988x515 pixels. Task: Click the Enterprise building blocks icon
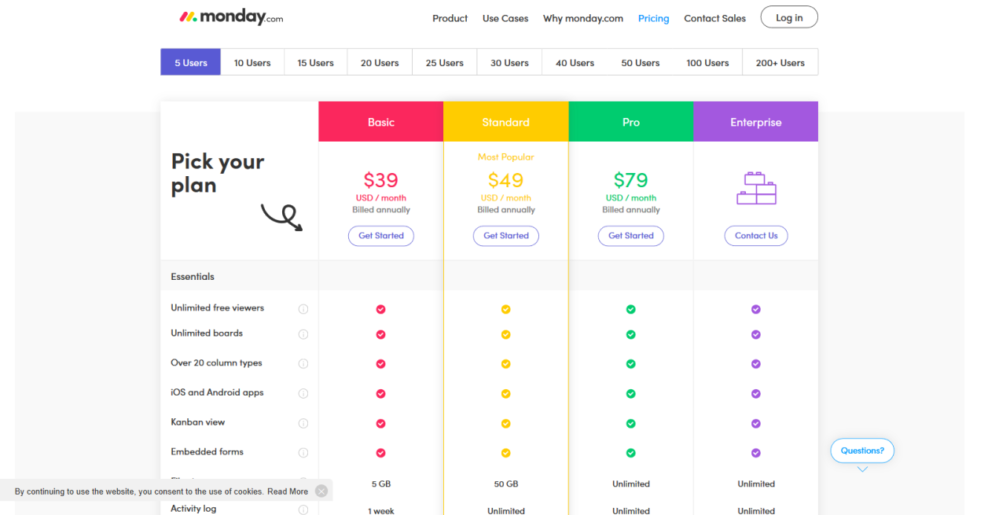click(x=756, y=188)
